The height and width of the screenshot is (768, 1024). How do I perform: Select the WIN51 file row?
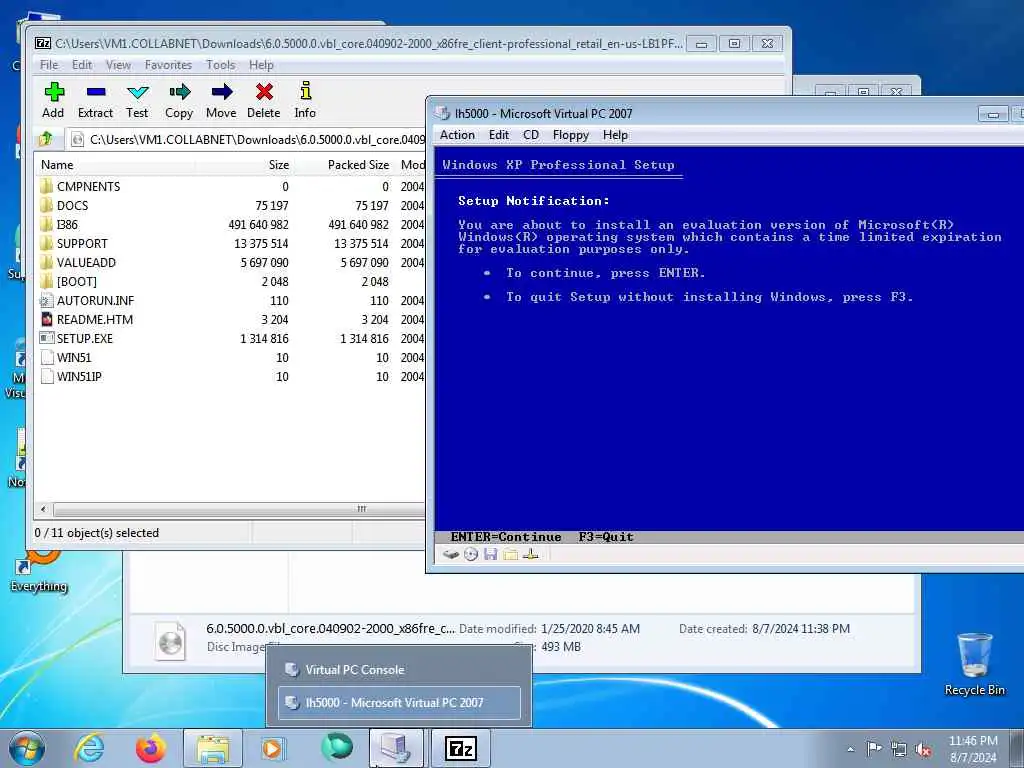pyautogui.click(x=231, y=357)
